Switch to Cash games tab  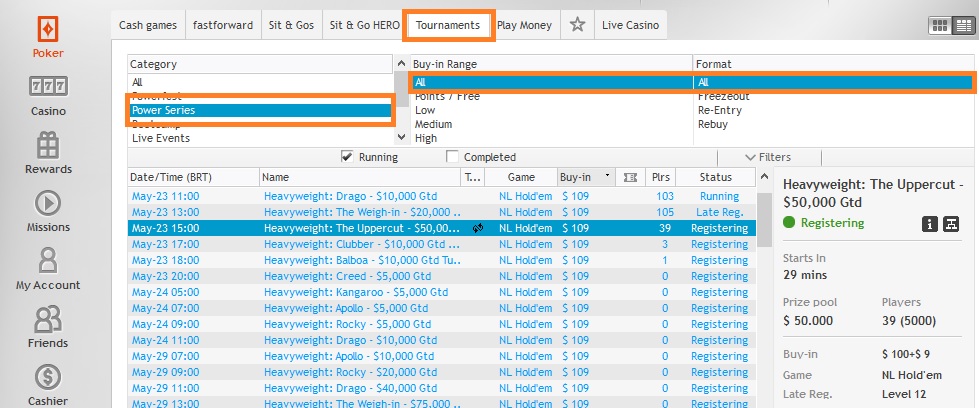148,26
